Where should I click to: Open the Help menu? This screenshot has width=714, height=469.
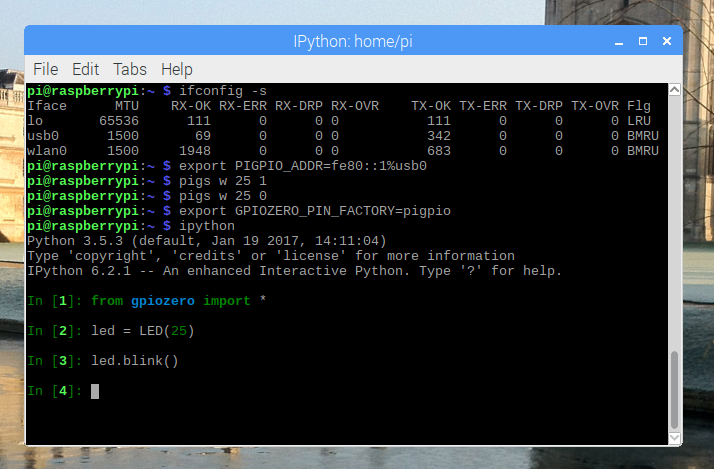pyautogui.click(x=177, y=70)
